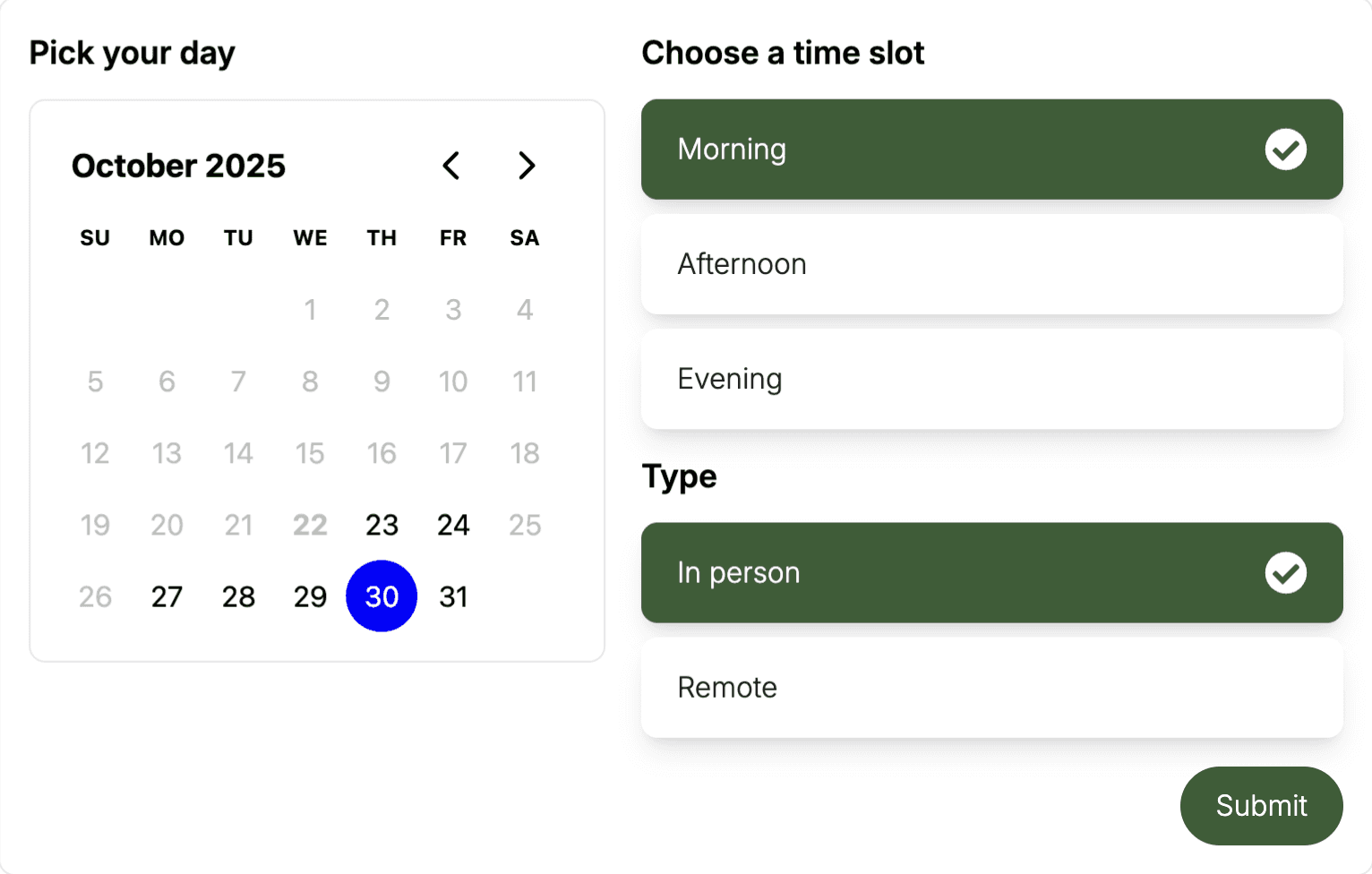Click the October 2025 month heading

pos(178,166)
